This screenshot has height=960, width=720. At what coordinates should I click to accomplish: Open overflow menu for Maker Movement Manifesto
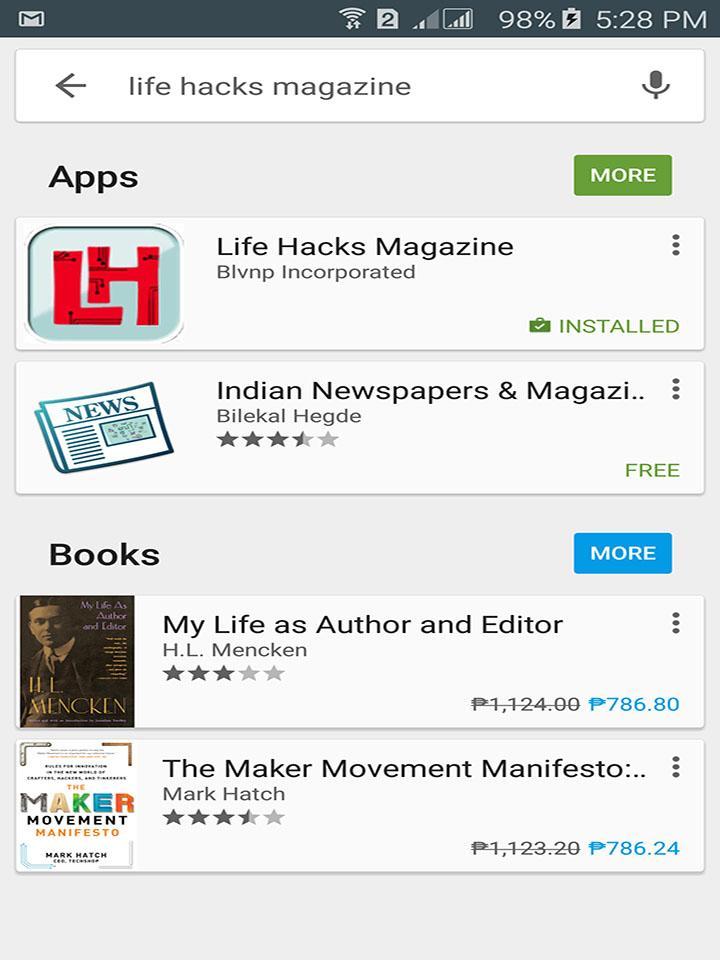(x=676, y=767)
